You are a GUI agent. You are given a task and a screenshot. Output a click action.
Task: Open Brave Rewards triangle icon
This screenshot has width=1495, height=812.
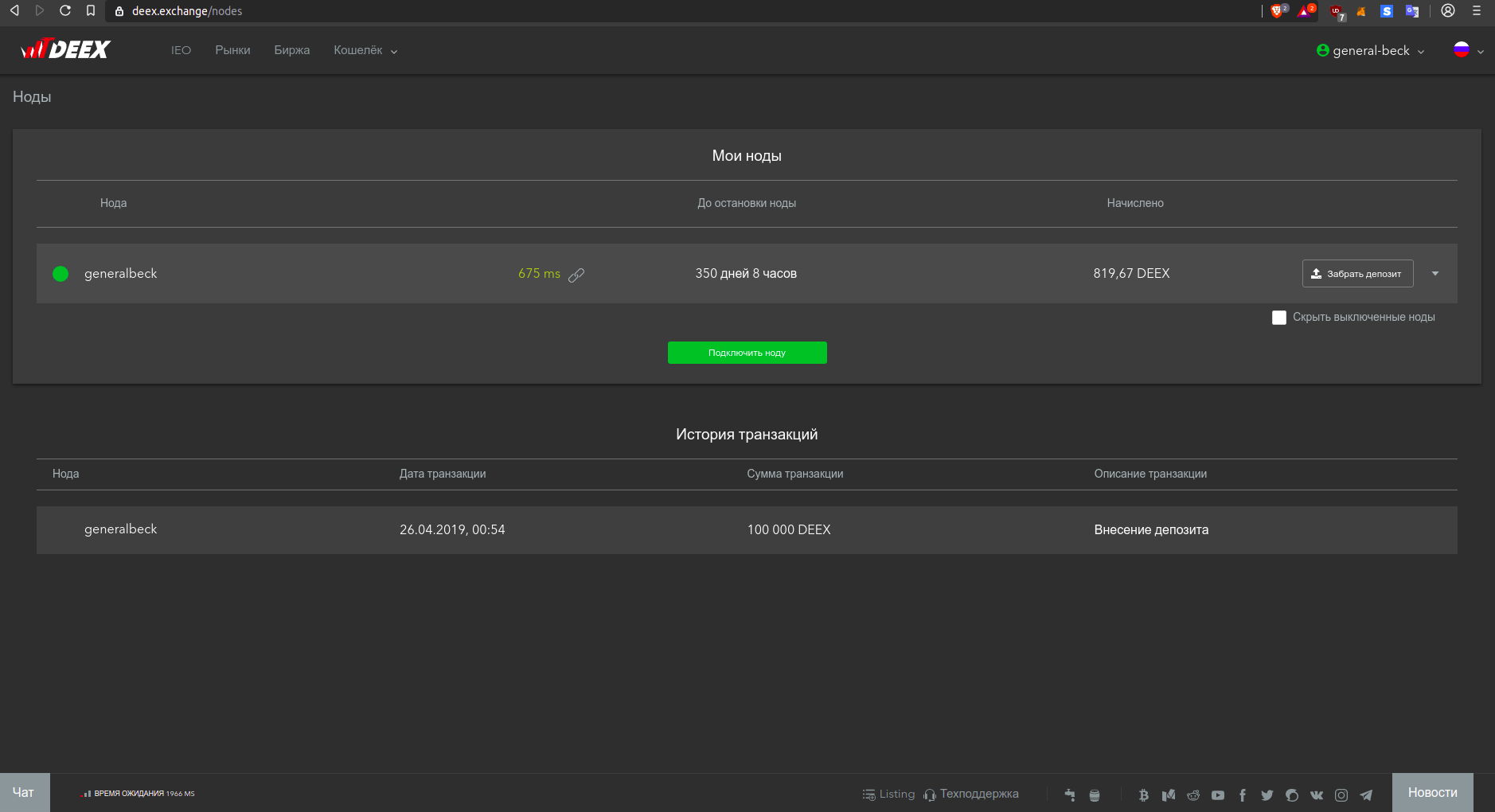pyautogui.click(x=1305, y=10)
